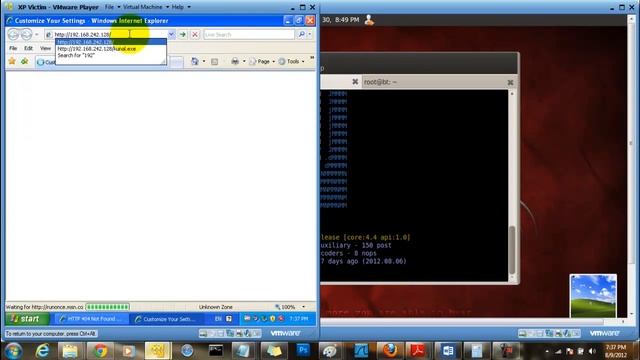Switch to Customize Your Settings taskbar button

coord(168,319)
